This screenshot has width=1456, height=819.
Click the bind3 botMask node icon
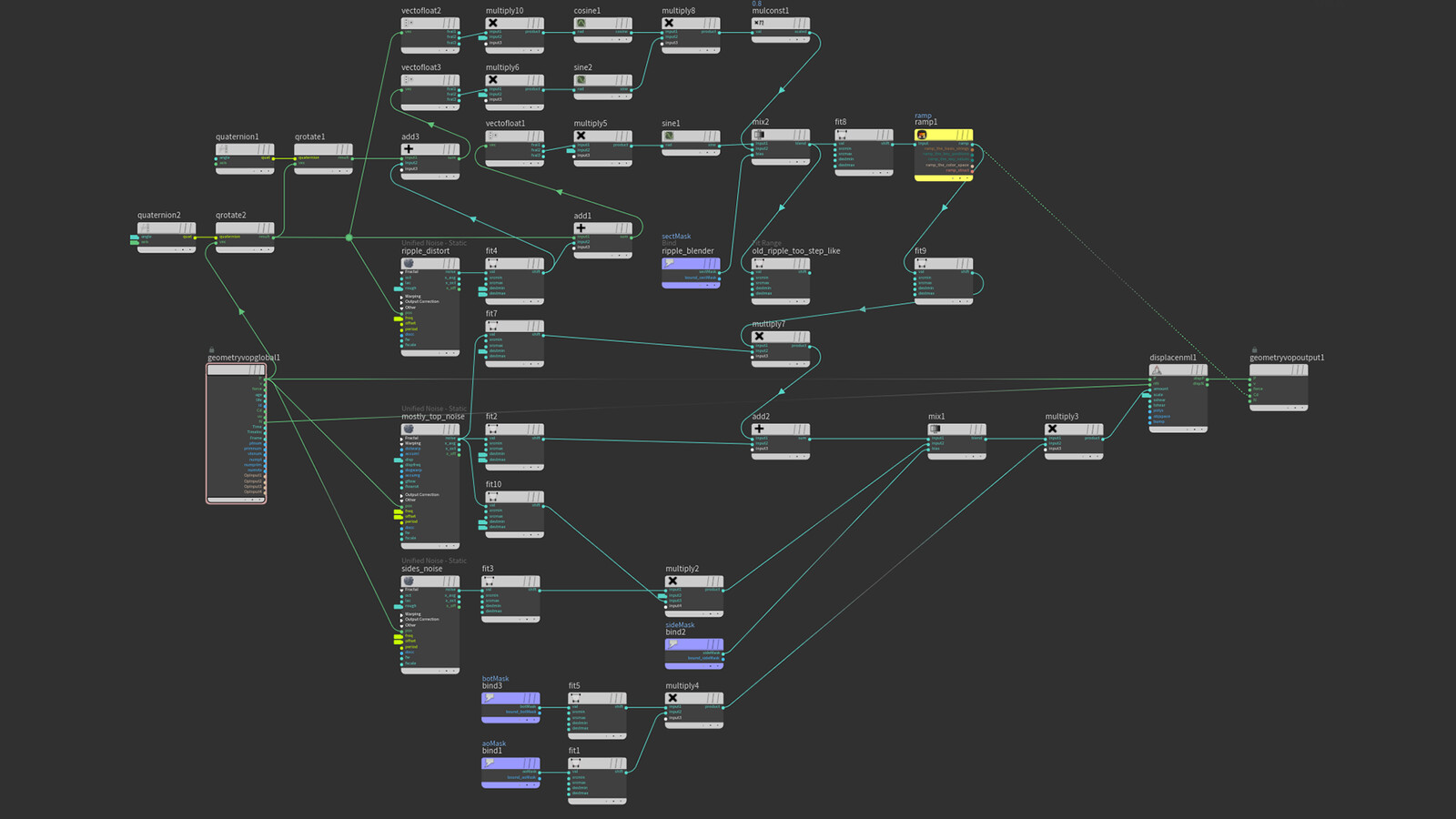(x=489, y=698)
